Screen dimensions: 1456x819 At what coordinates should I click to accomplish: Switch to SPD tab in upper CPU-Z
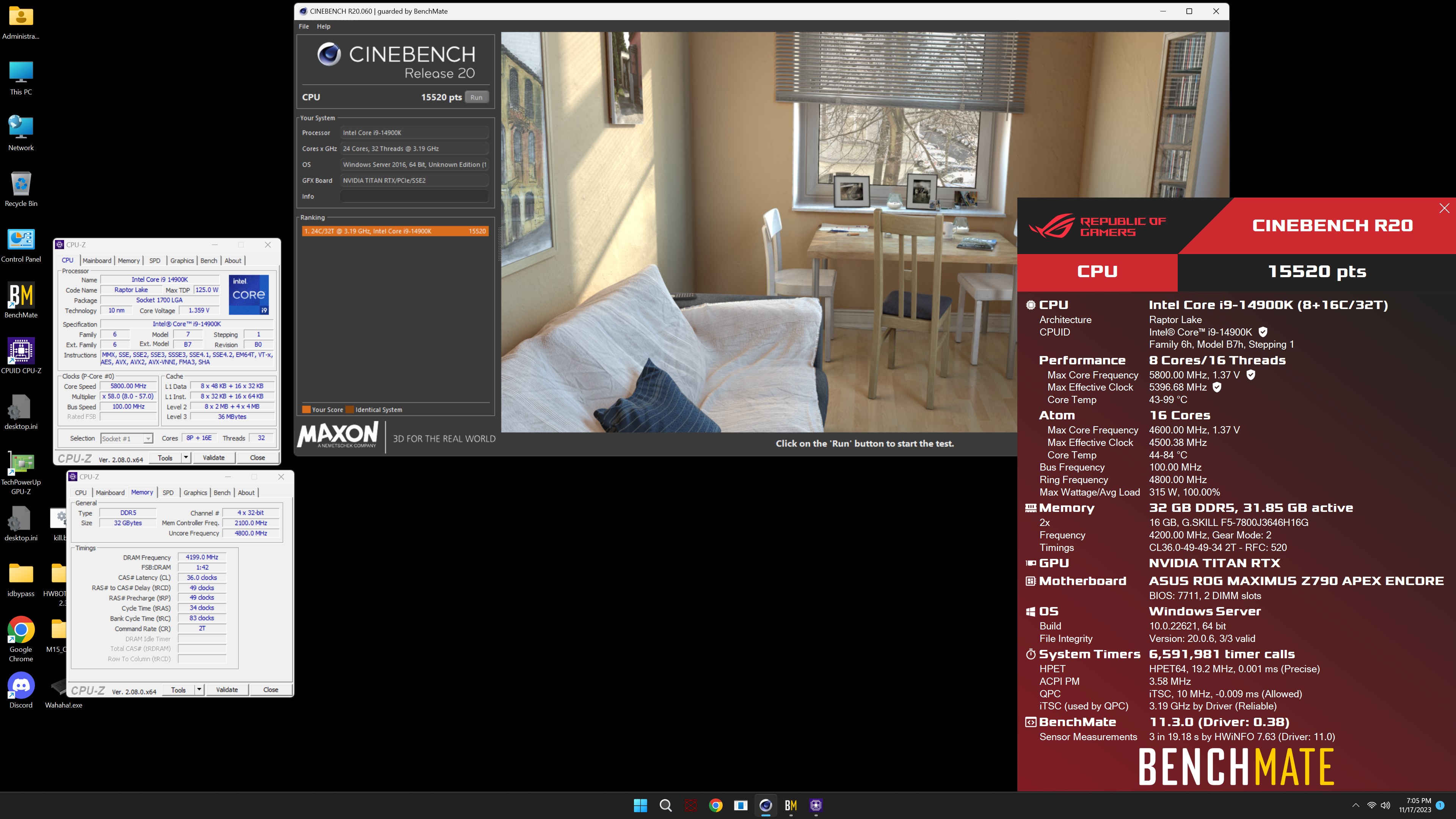coord(154,260)
